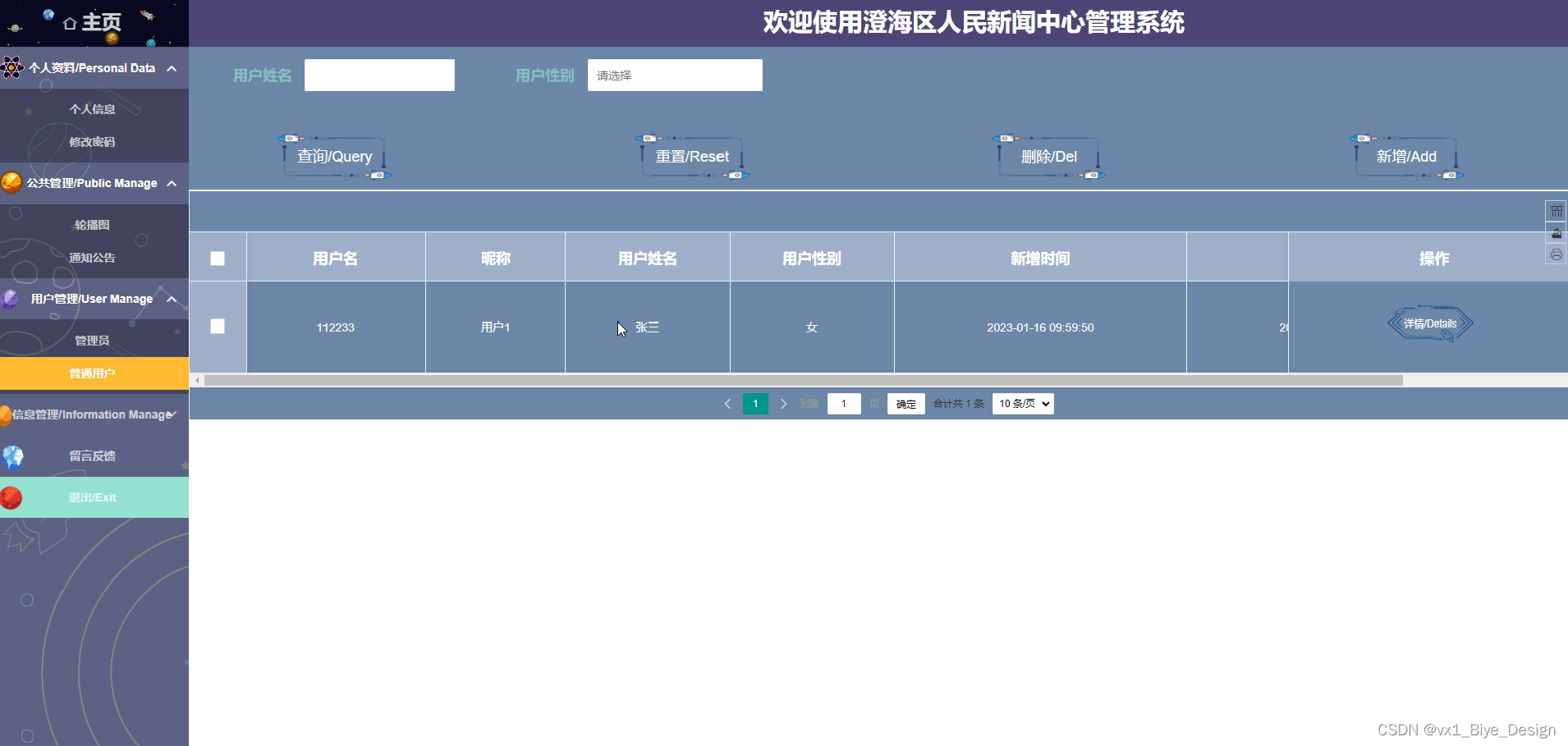Click 退出/Exit to log out

tap(94, 497)
